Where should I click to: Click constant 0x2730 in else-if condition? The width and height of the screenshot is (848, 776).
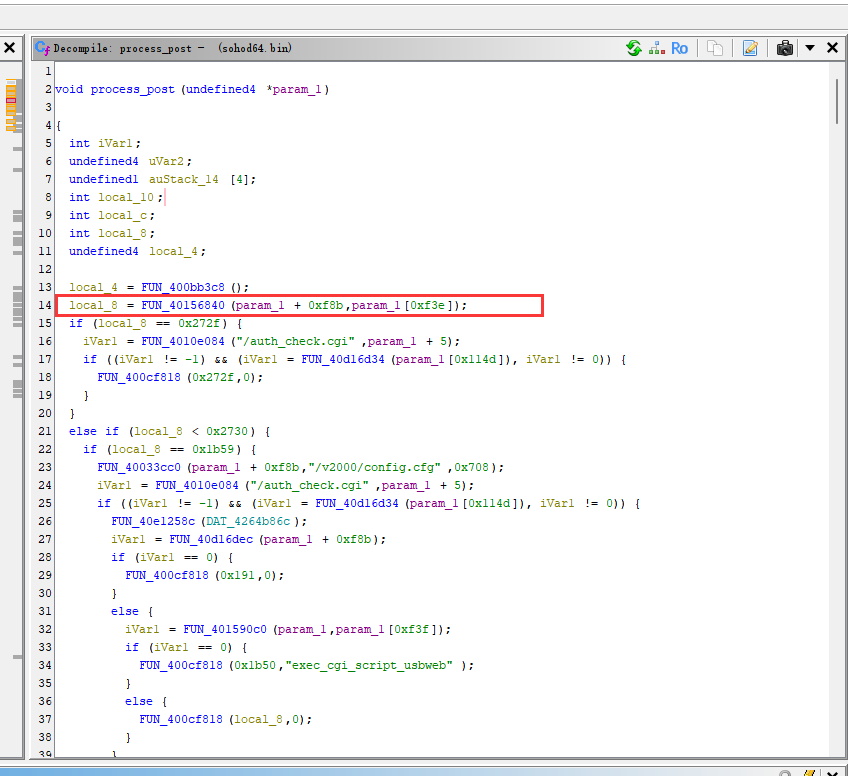pos(227,432)
